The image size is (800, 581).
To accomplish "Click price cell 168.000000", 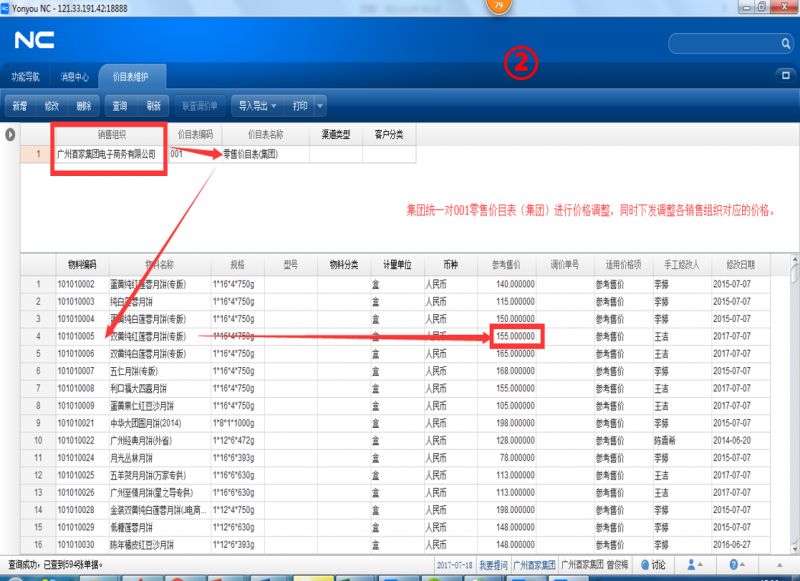I will [506, 371].
